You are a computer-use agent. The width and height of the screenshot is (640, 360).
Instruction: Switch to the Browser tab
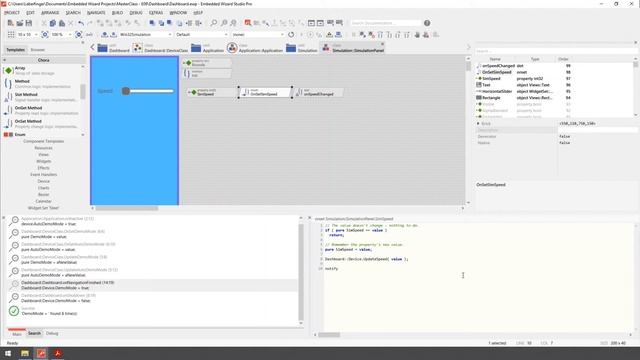(38, 50)
